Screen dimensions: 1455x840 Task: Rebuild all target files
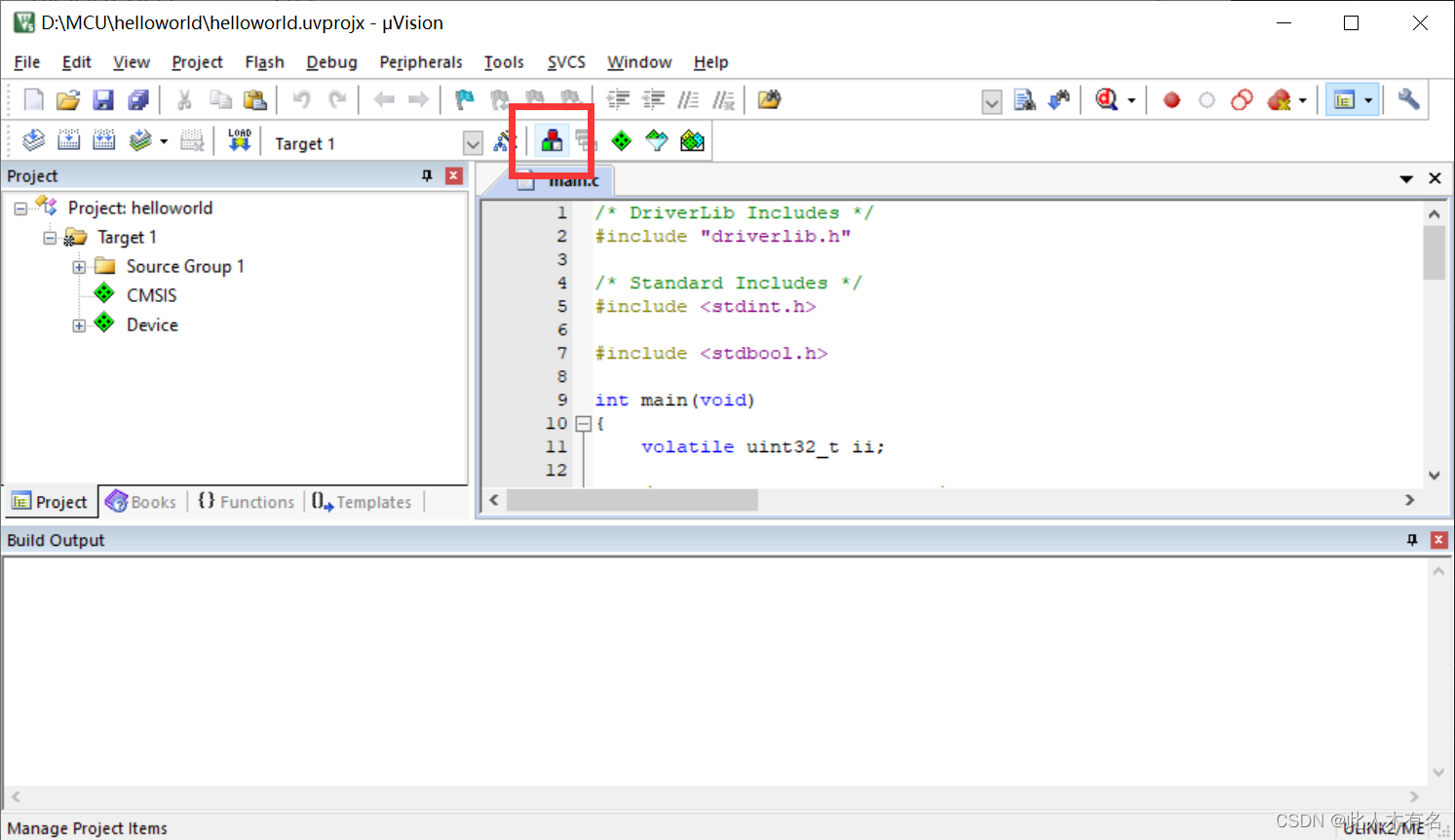coord(103,139)
